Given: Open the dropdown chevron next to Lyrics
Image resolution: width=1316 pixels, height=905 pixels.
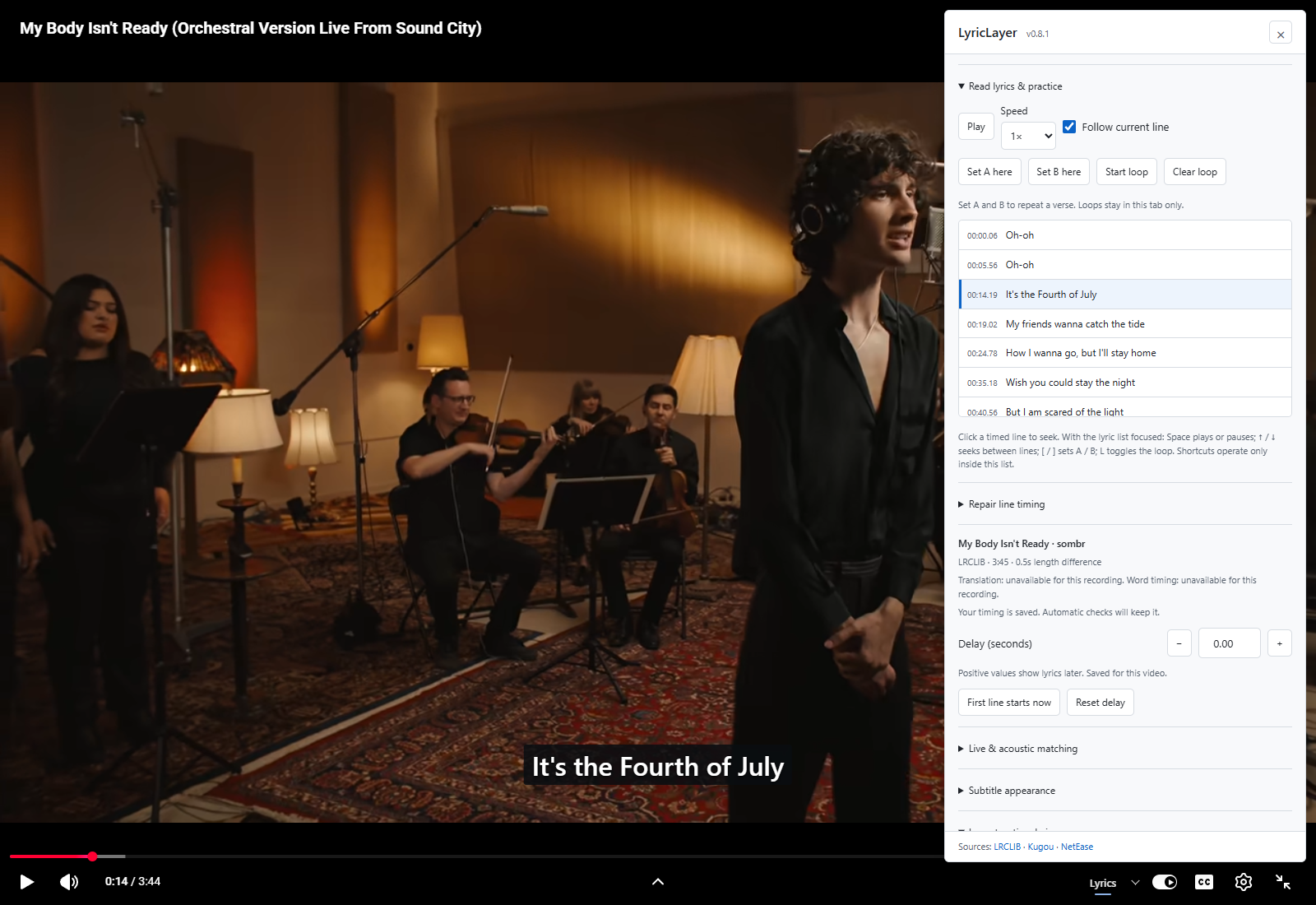Looking at the screenshot, I should coord(1136,883).
